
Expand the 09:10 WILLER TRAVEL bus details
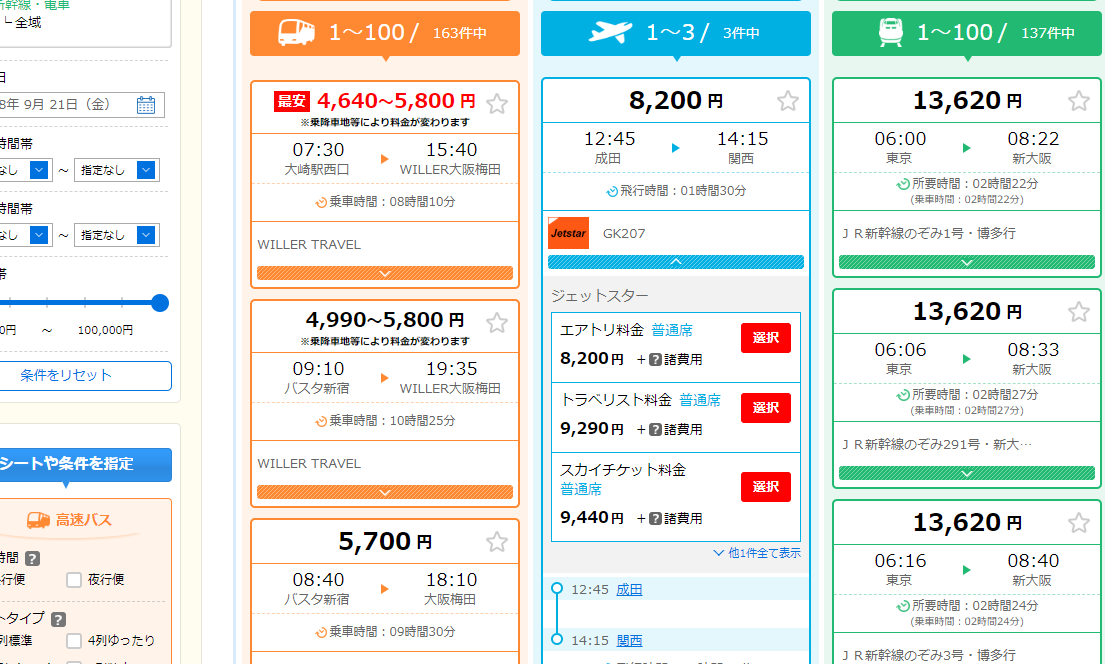click(385, 492)
